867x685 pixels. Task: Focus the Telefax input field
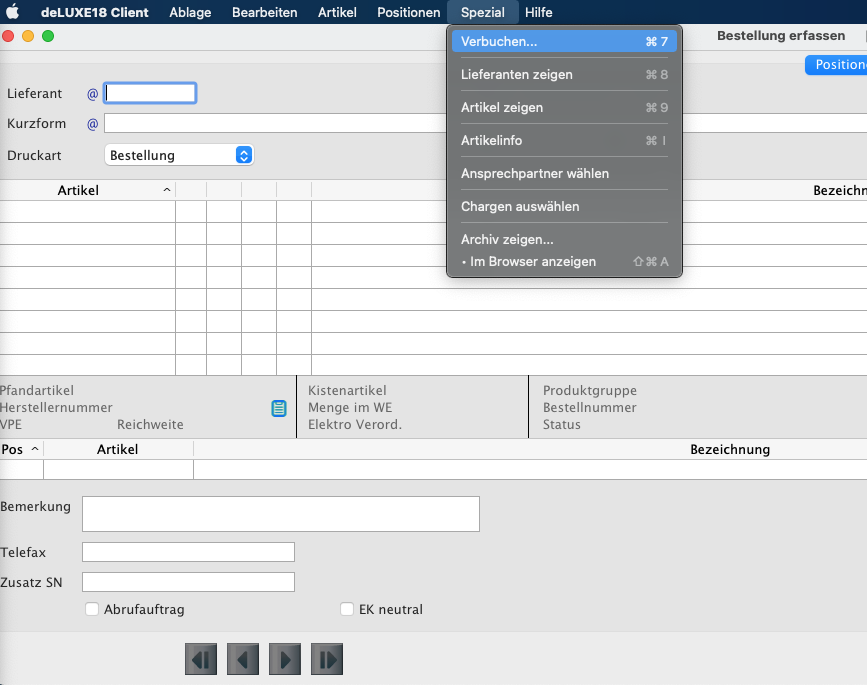click(188, 552)
